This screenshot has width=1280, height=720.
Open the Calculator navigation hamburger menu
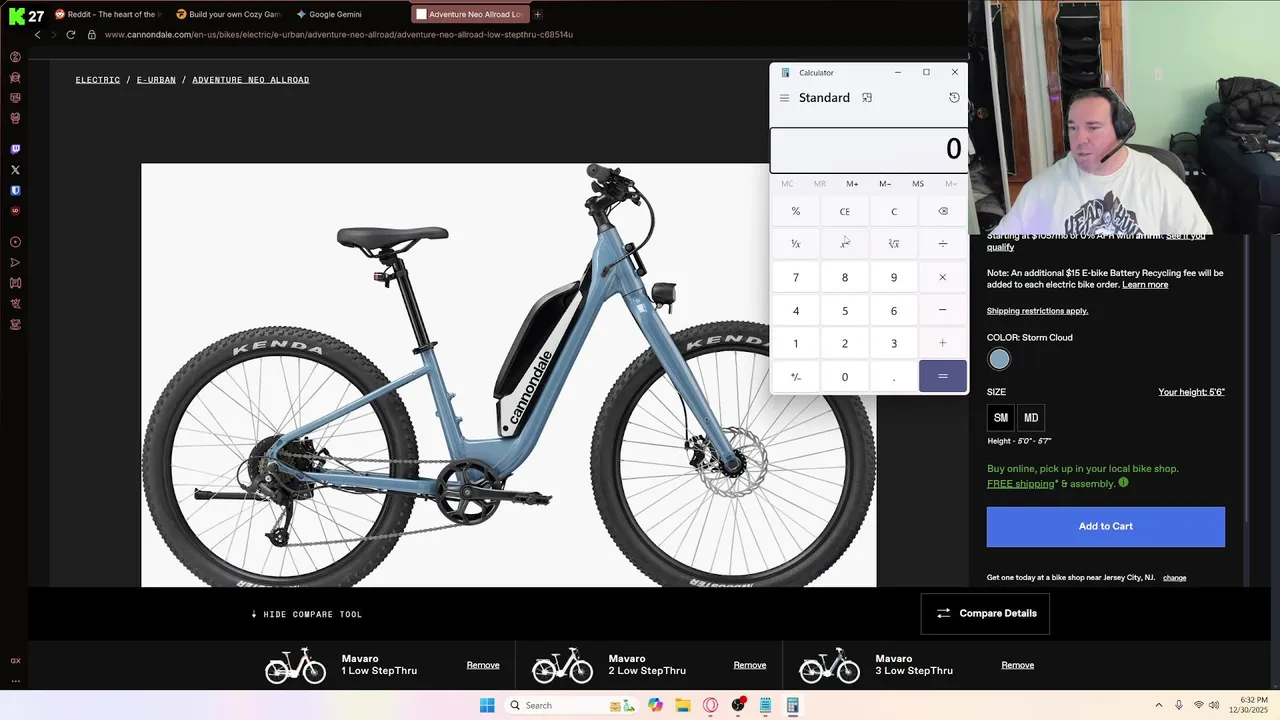tap(784, 98)
